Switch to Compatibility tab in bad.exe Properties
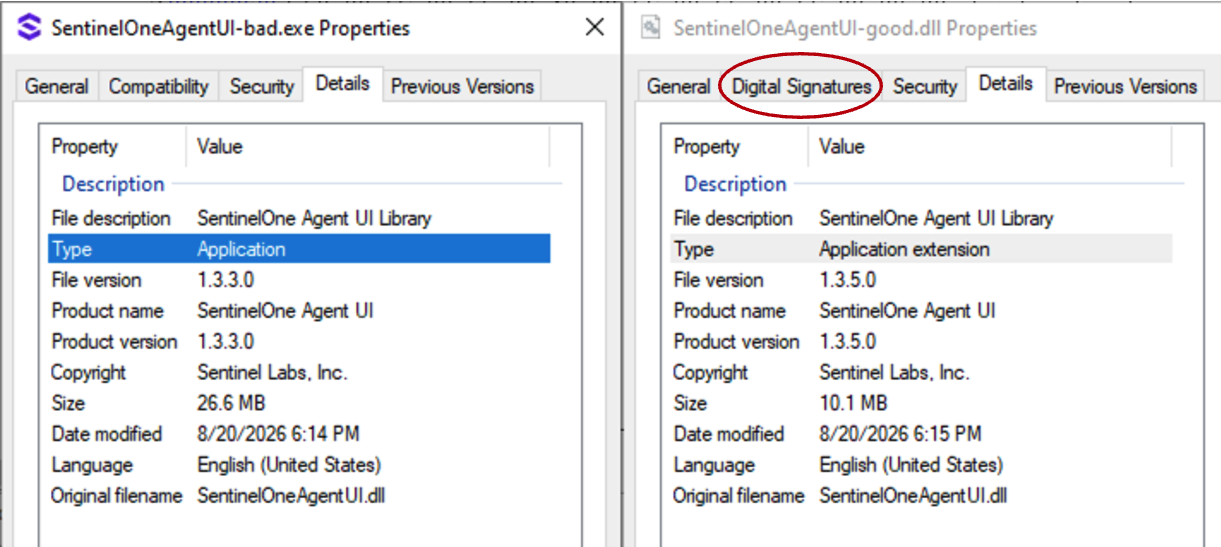 pos(158,87)
